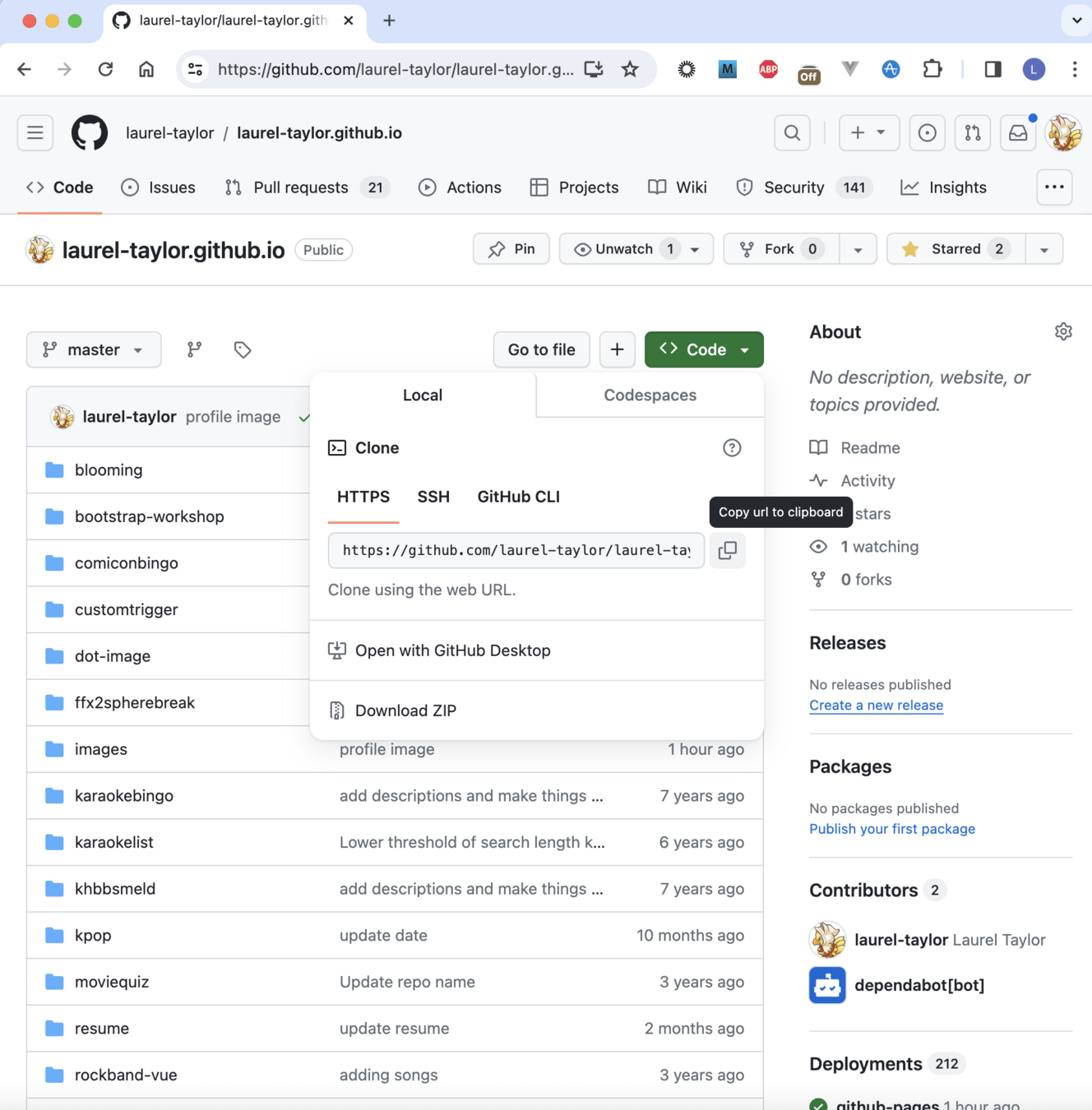Viewport: 1092px width, 1110px height.
Task: Open the Wiki tab
Action: [x=678, y=187]
